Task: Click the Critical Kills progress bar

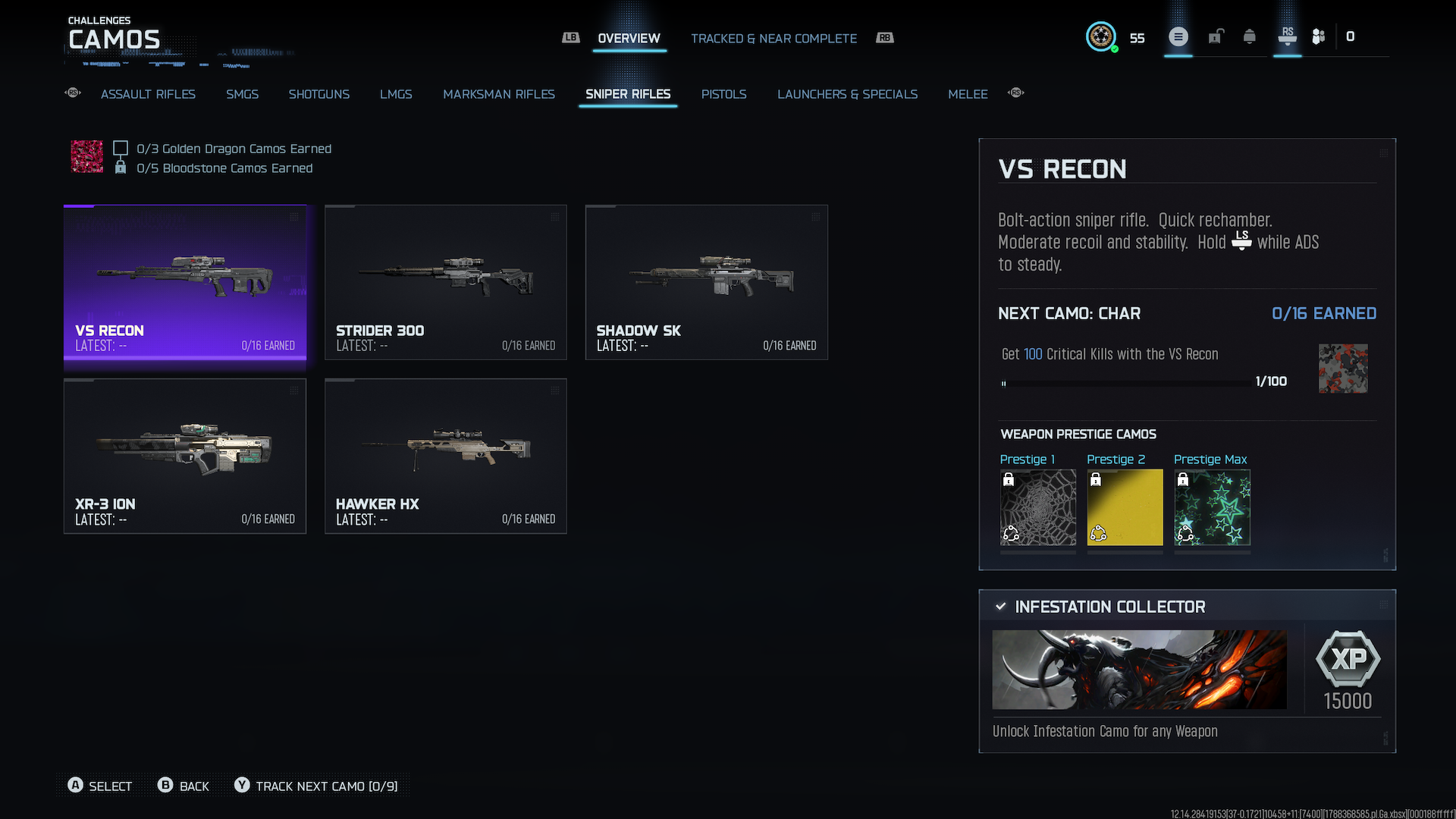Action: tap(1126, 383)
